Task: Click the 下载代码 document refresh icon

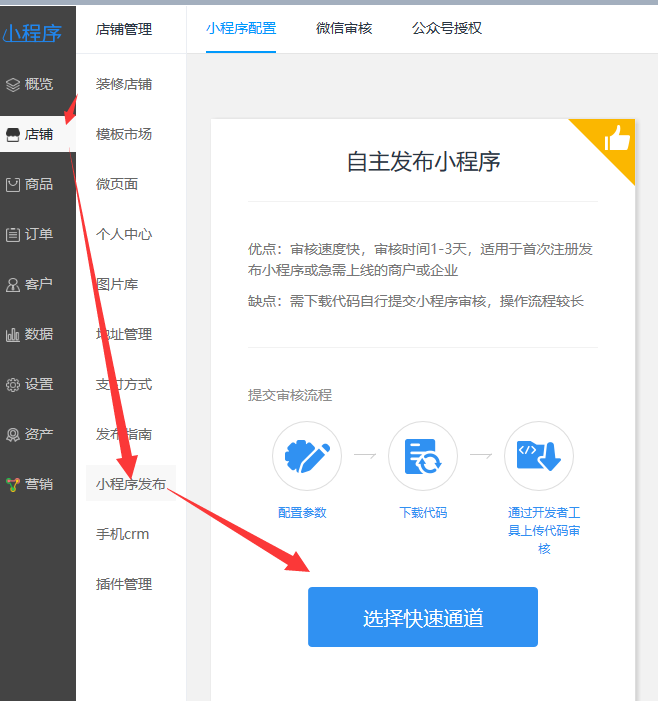Action: pyautogui.click(x=423, y=456)
